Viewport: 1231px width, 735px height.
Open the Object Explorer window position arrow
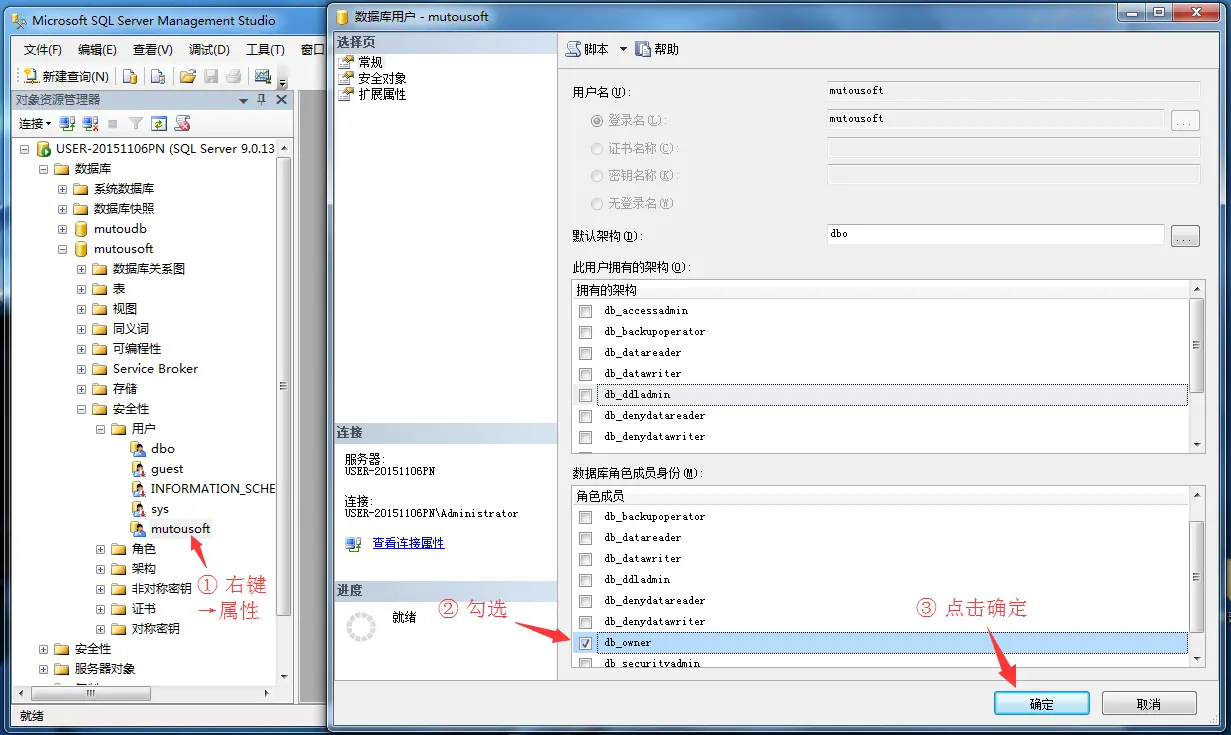point(243,100)
